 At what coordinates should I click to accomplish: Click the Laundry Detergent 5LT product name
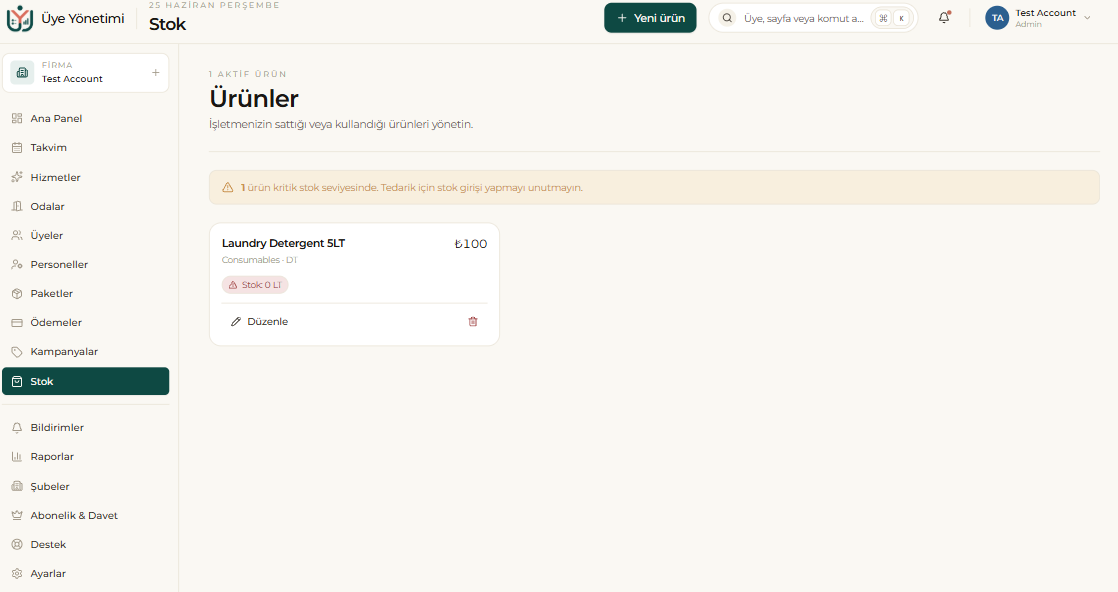pyautogui.click(x=283, y=243)
